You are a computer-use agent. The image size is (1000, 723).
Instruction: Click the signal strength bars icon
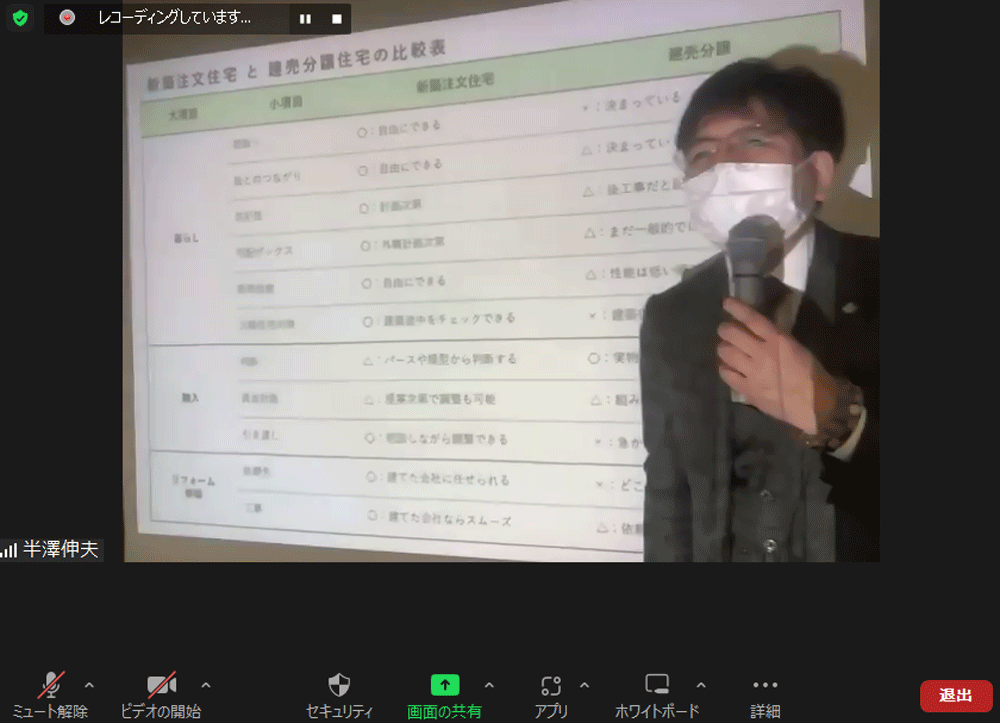[x=10, y=550]
